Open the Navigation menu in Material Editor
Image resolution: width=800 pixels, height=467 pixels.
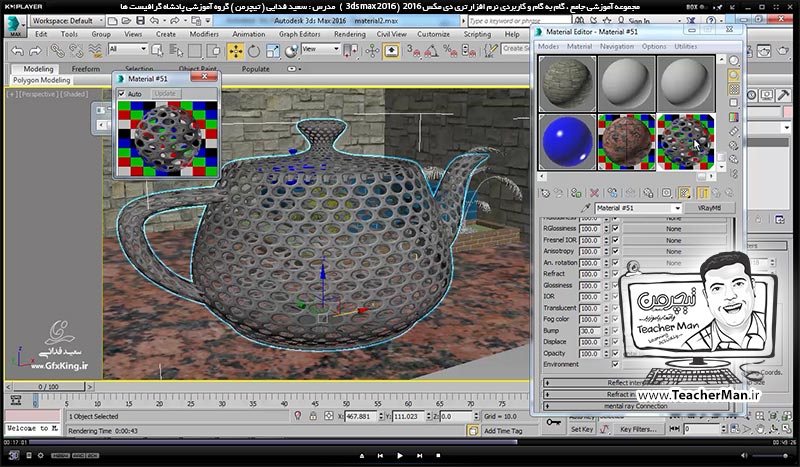coord(617,46)
